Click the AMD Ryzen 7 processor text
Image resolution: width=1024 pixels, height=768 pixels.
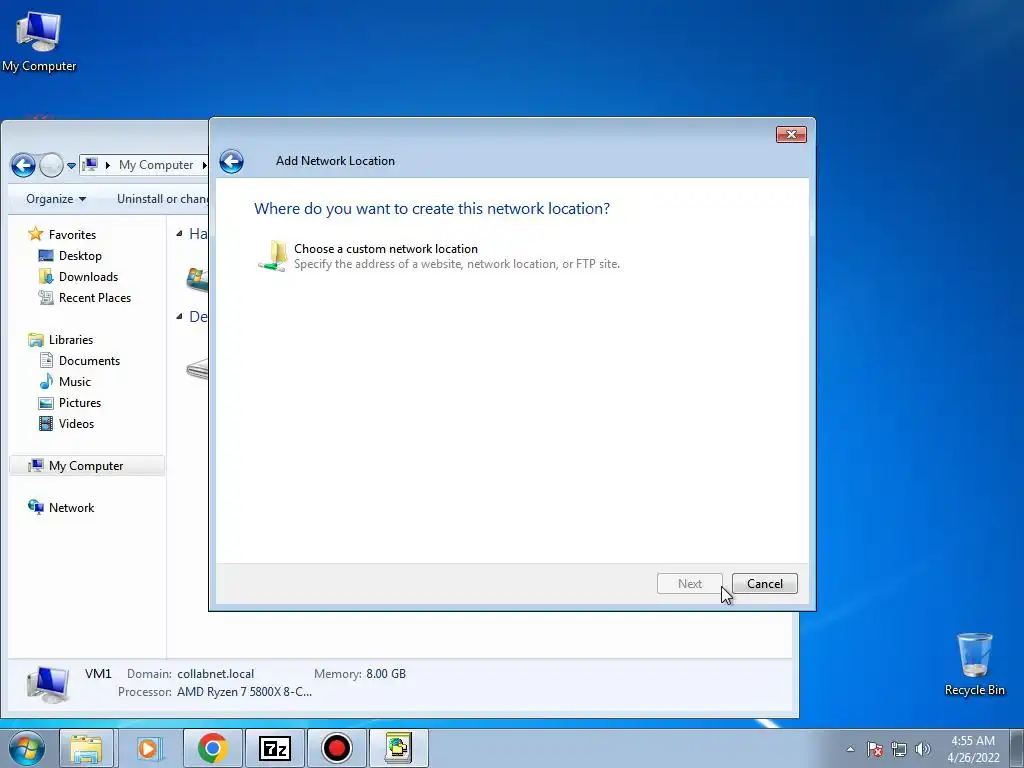(x=244, y=692)
